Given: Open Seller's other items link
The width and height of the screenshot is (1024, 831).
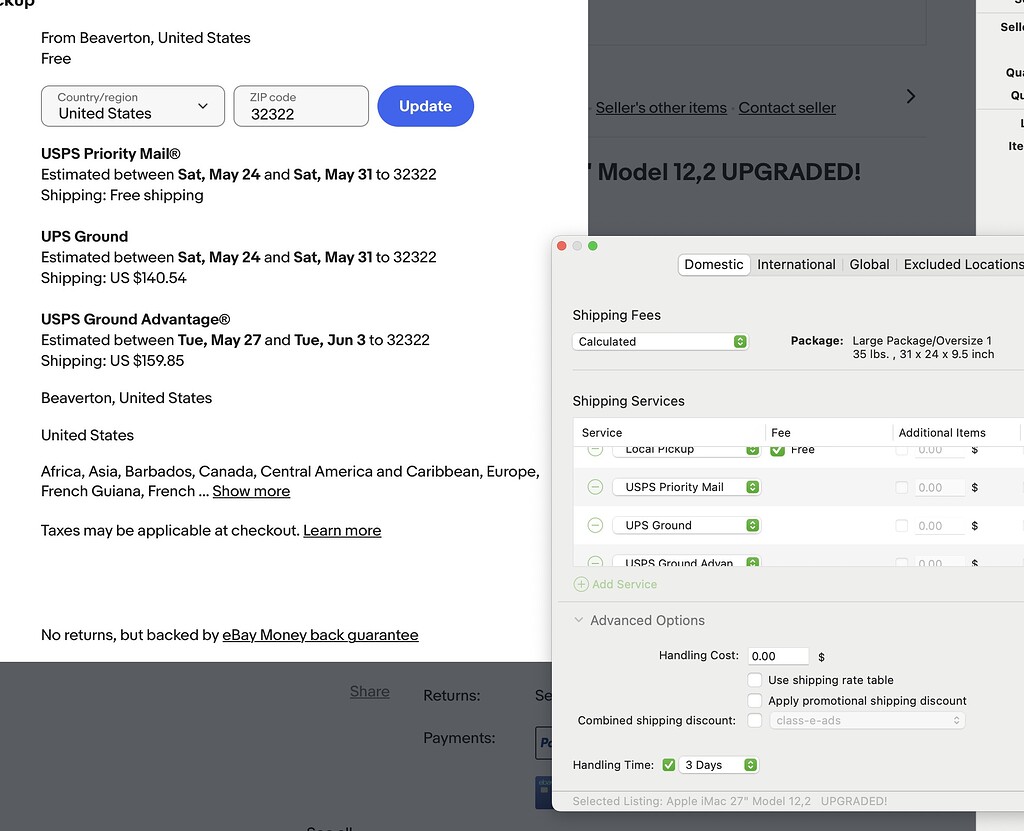Looking at the screenshot, I should (661, 108).
